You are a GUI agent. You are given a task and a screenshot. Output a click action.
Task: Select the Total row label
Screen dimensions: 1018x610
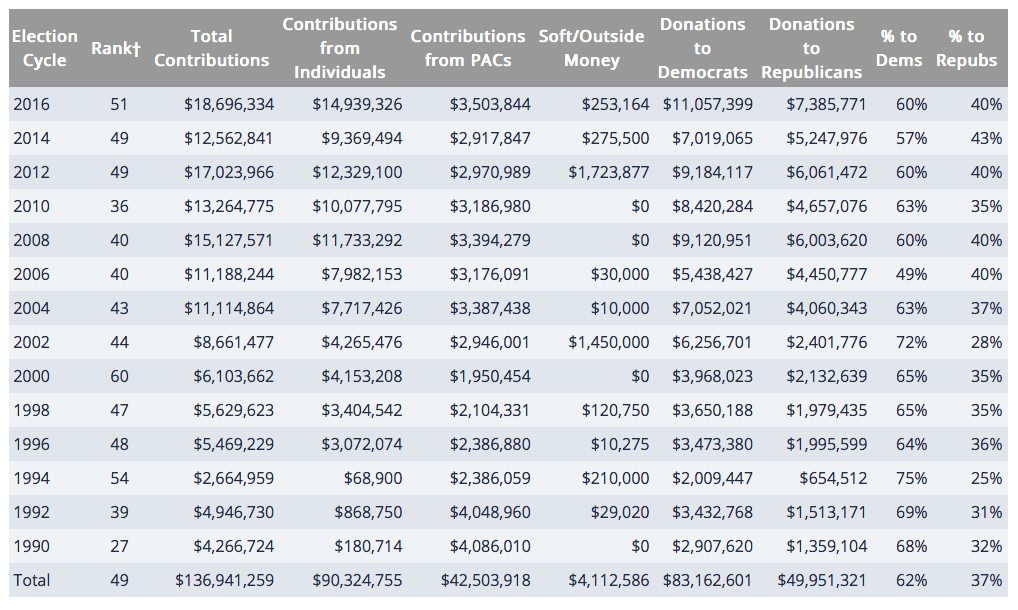tap(31, 580)
